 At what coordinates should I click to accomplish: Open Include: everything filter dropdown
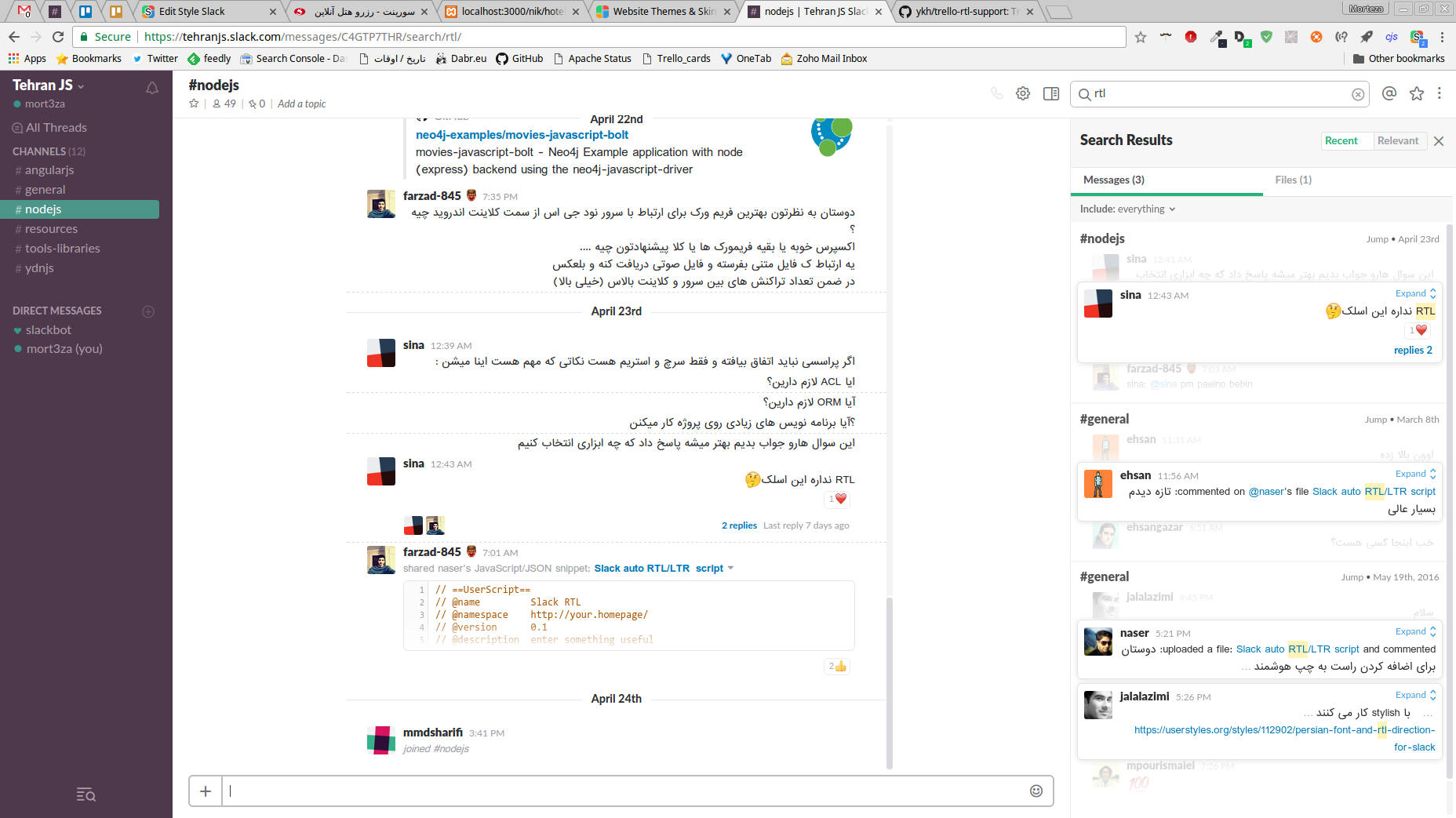1127,209
